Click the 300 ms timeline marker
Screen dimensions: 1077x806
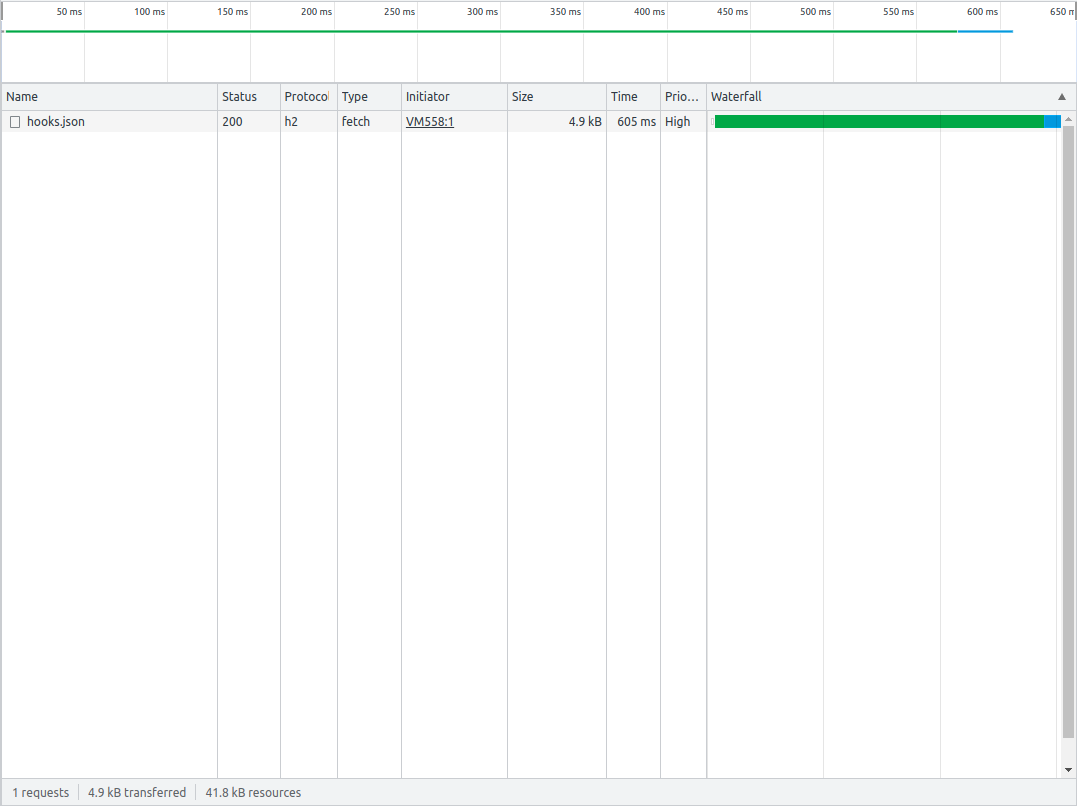[x=482, y=12]
